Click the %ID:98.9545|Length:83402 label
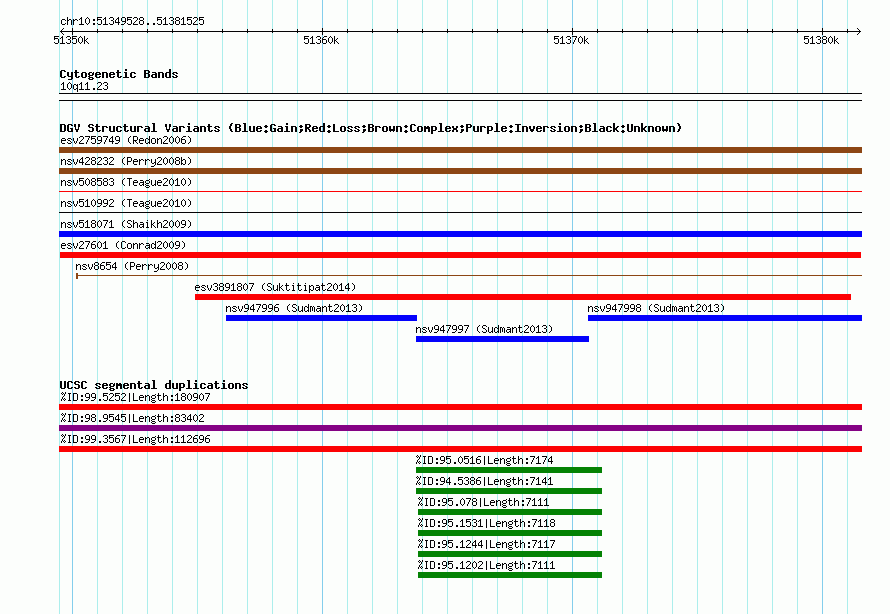The width and height of the screenshot is (890, 614). point(132,418)
